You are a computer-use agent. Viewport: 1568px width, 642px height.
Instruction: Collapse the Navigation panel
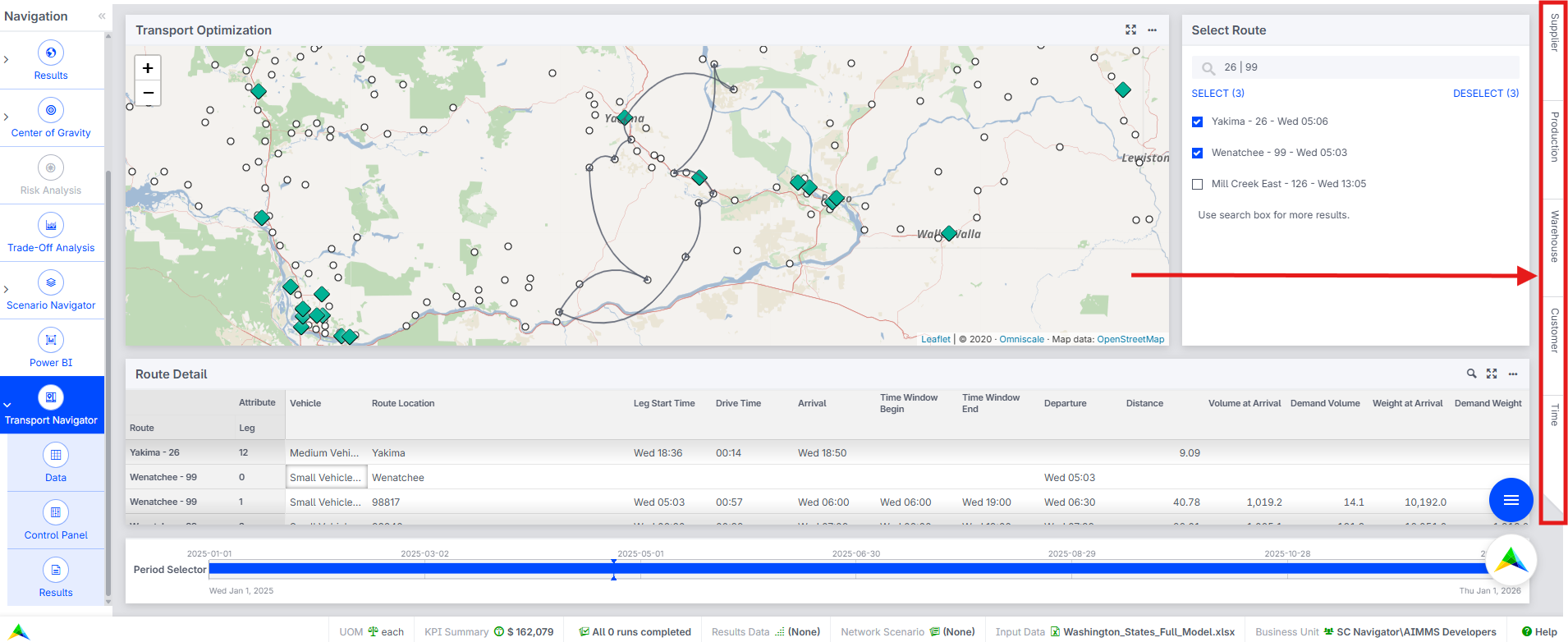102,16
